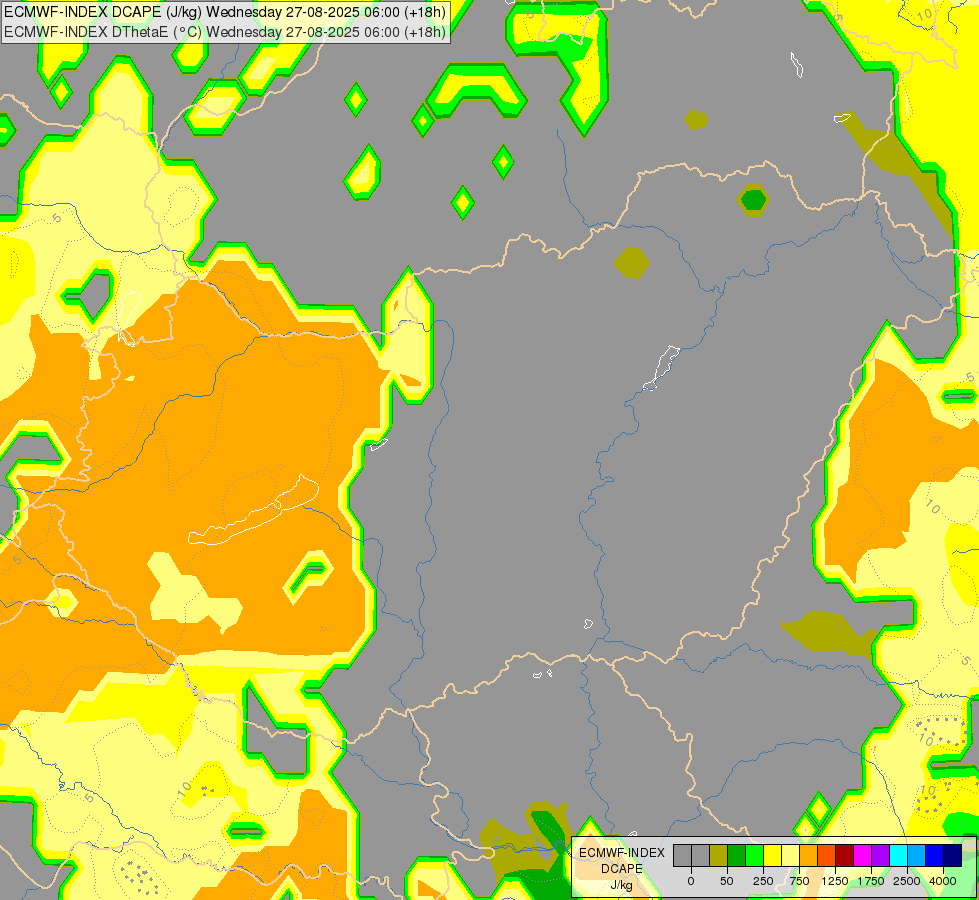Select the cyan legend swatch
Screen dimensions: 979x900
point(898,855)
